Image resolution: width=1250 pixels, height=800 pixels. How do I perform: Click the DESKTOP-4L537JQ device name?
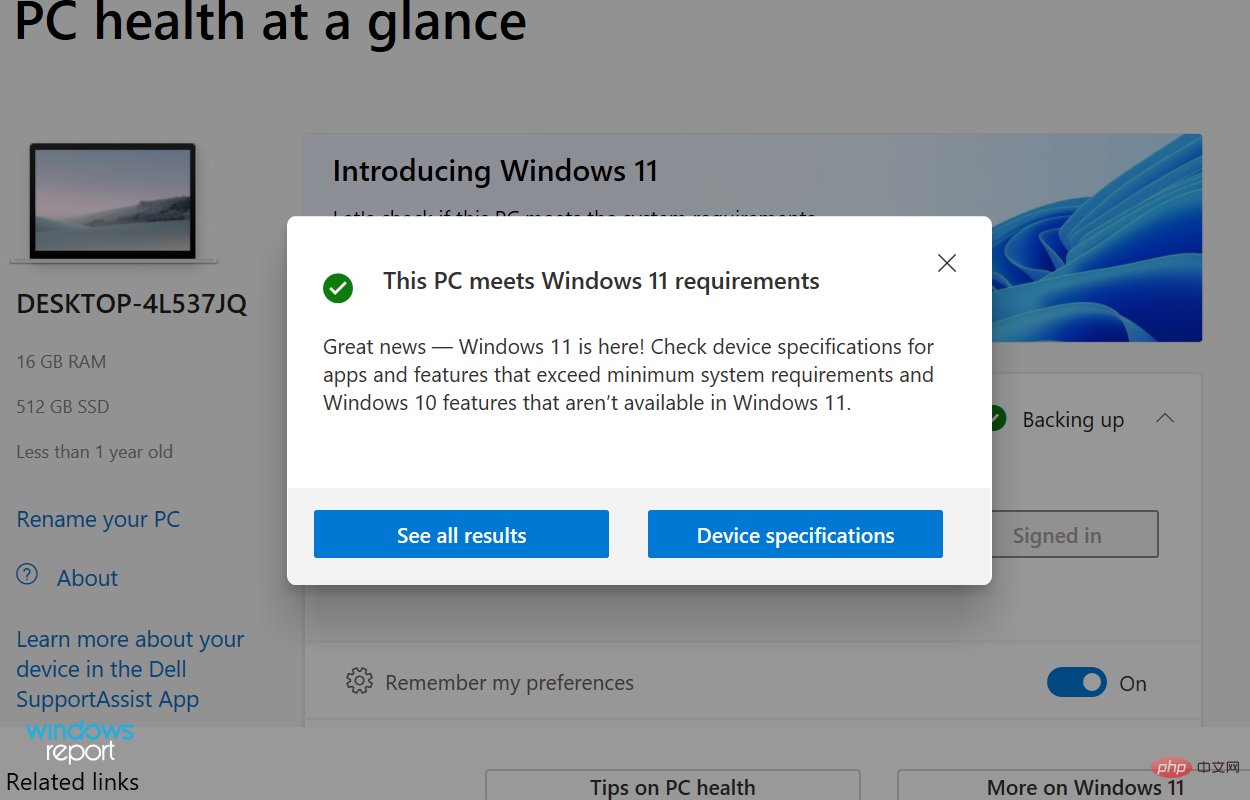(131, 303)
